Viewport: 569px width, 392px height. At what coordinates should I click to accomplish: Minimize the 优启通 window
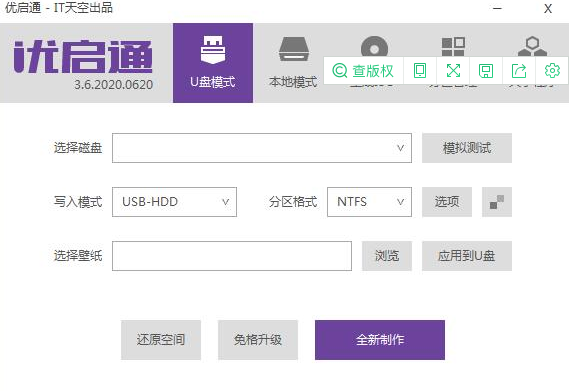(x=498, y=8)
